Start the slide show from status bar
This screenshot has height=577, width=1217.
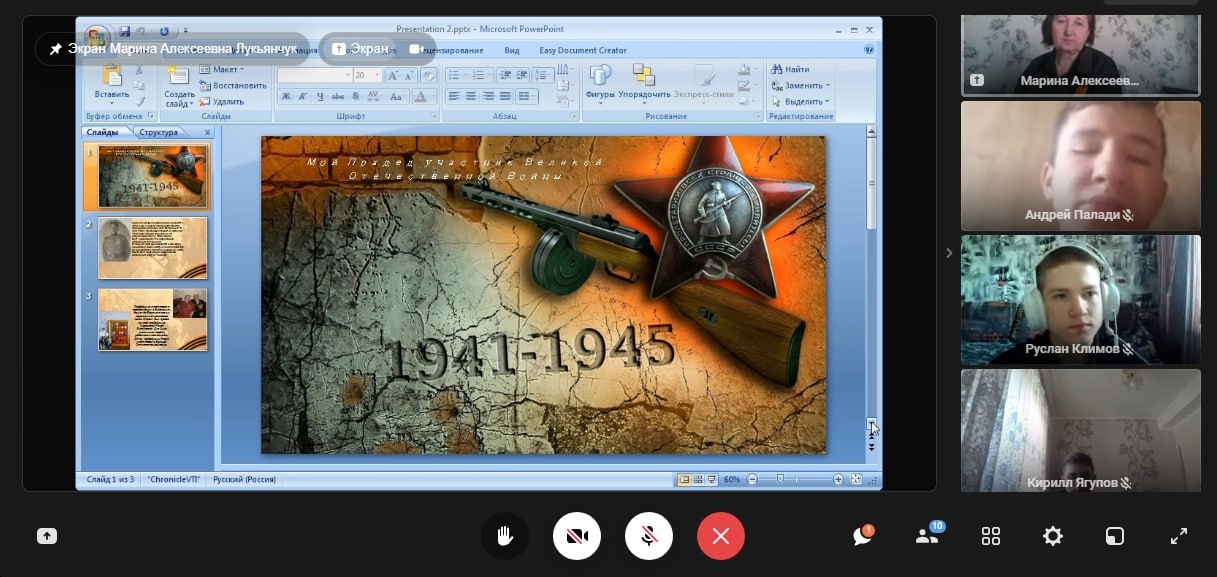tap(711, 480)
